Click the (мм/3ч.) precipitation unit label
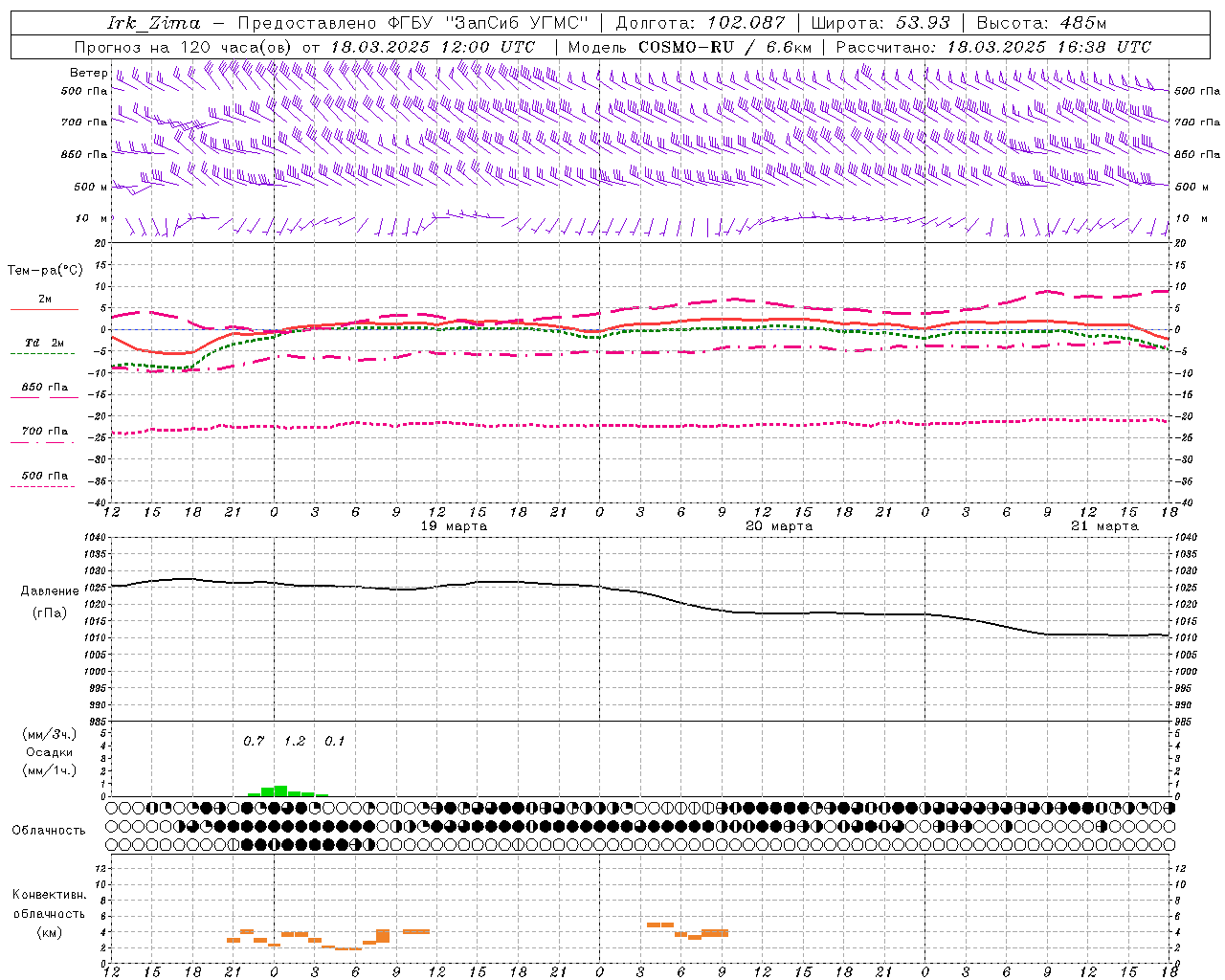1225x980 pixels. [x=50, y=735]
